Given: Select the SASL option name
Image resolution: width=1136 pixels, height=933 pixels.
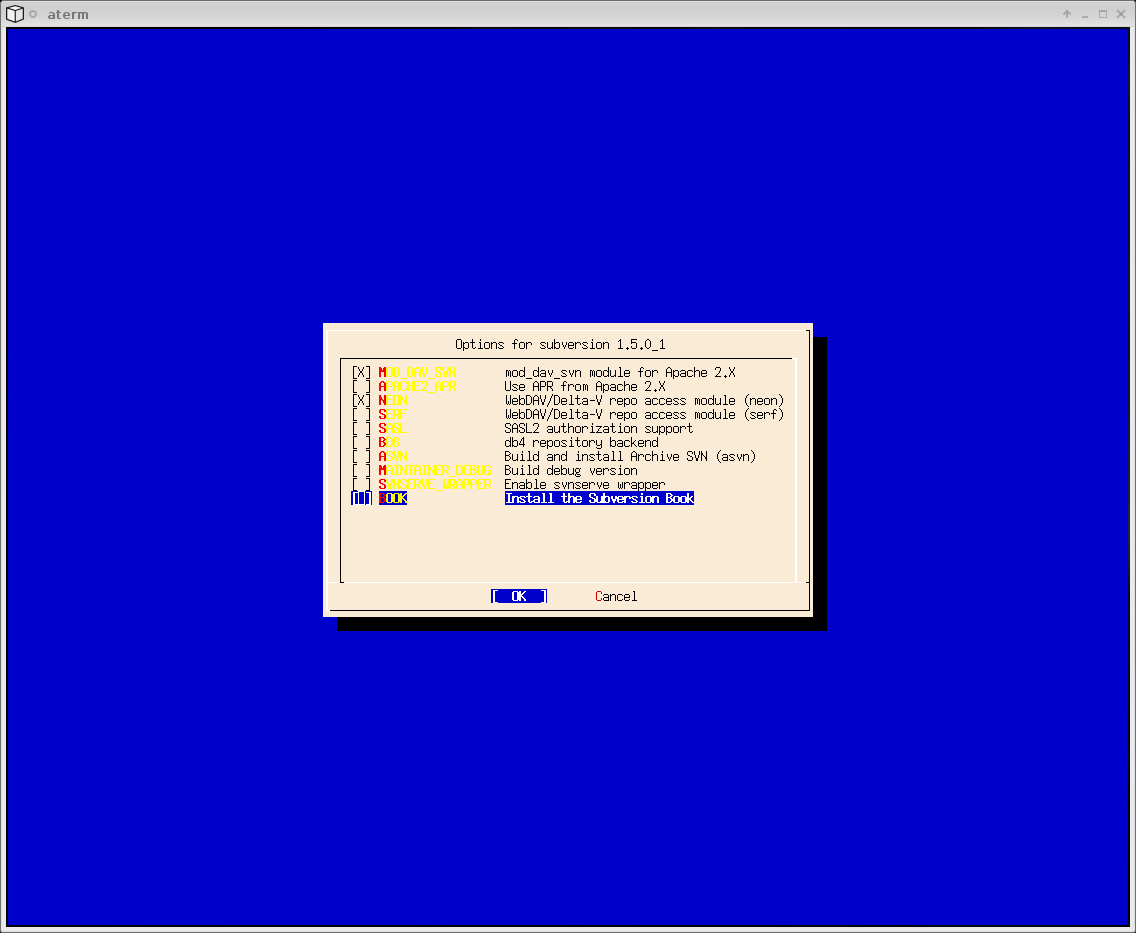Looking at the screenshot, I should coord(392,429).
